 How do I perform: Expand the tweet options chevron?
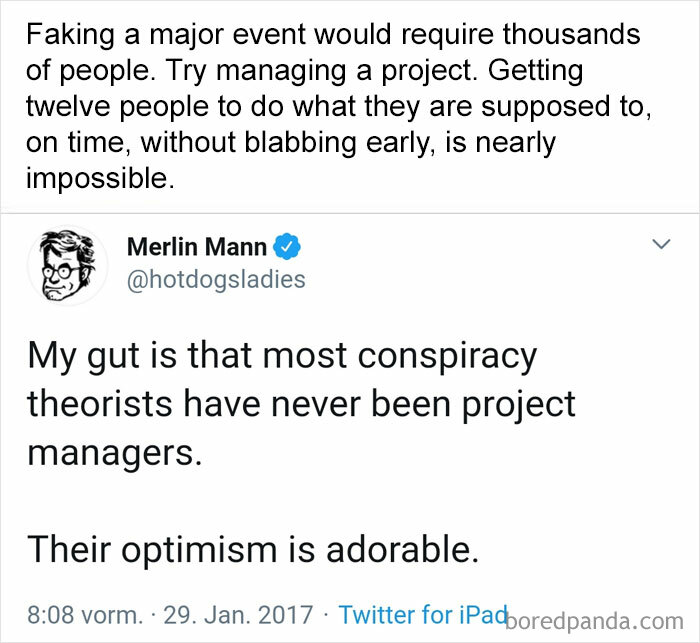661,244
